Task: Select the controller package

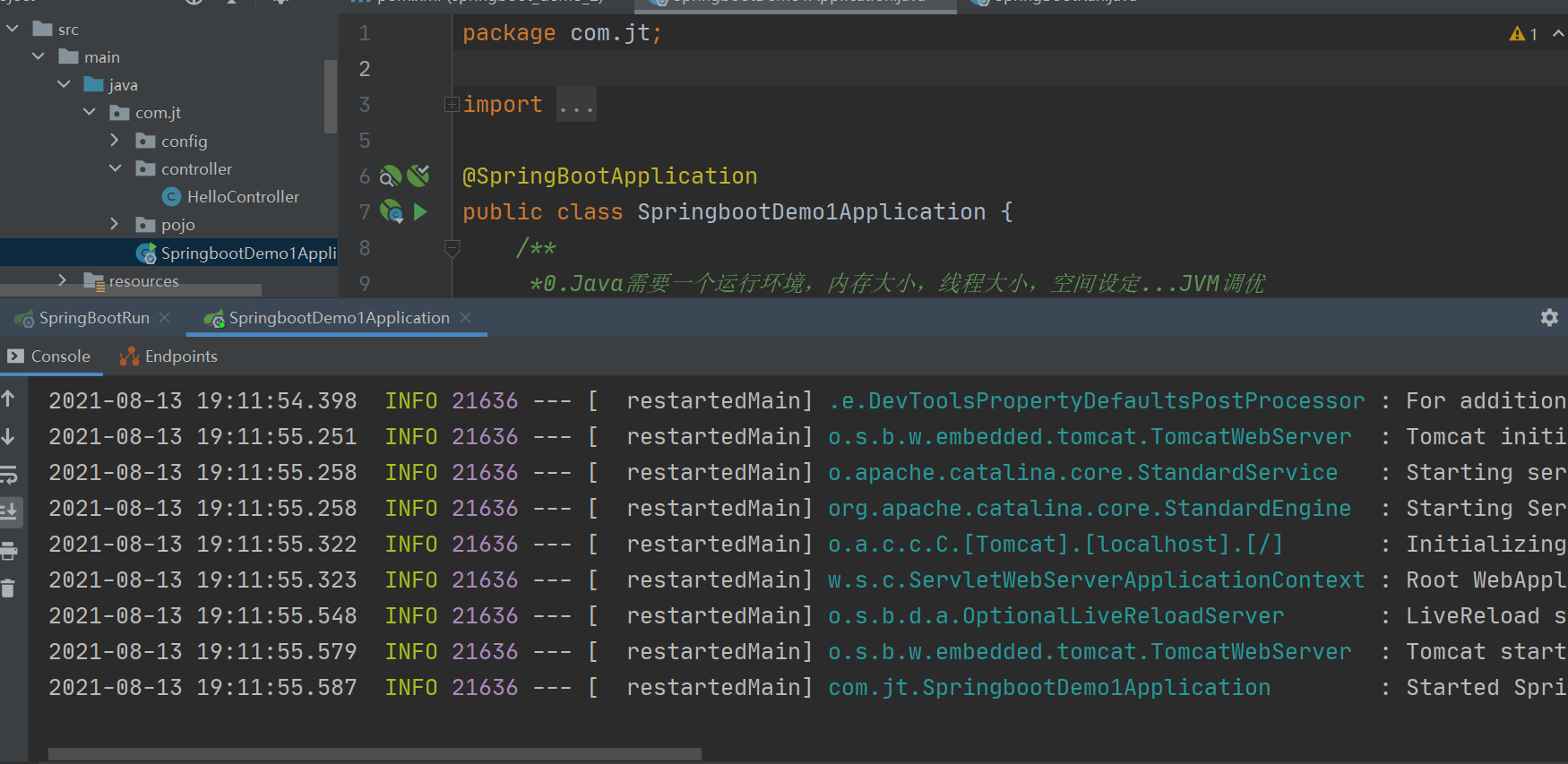Action: point(184,169)
